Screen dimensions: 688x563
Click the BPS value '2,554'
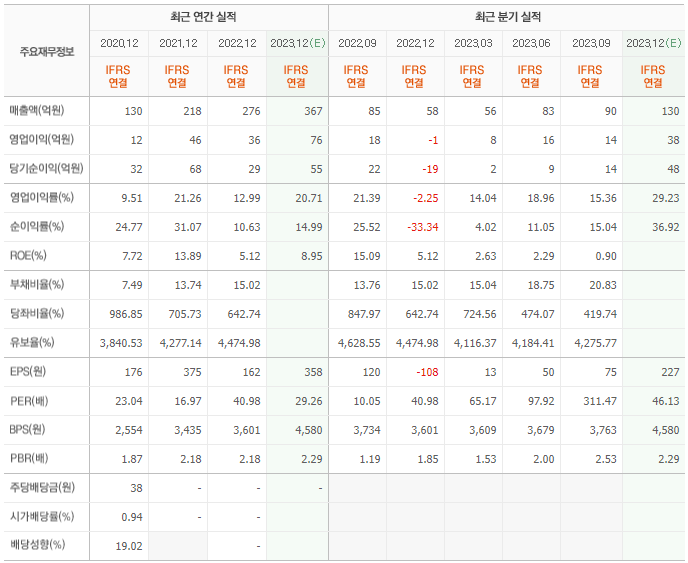click(x=129, y=430)
